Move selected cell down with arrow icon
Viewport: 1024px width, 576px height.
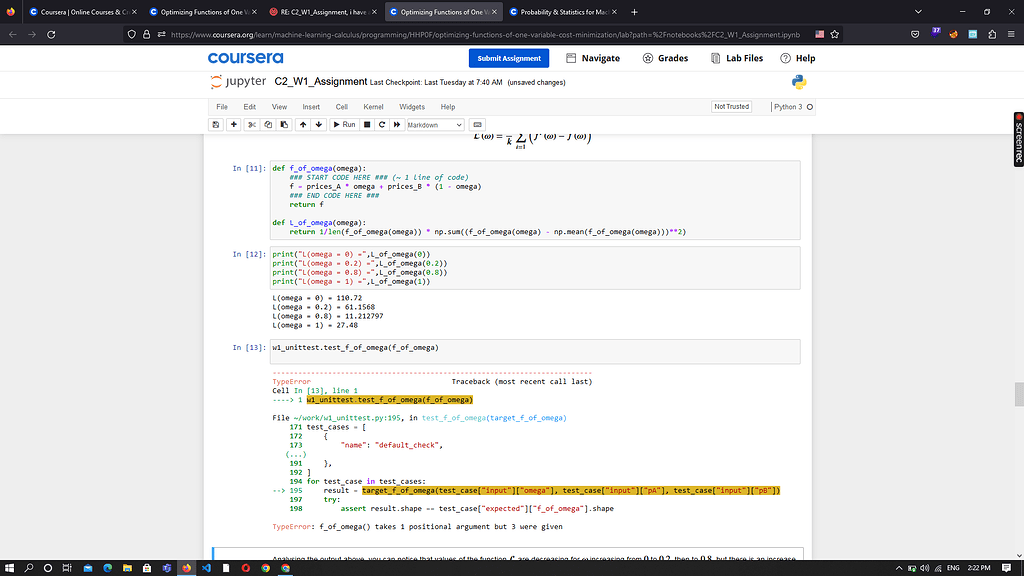(317, 125)
